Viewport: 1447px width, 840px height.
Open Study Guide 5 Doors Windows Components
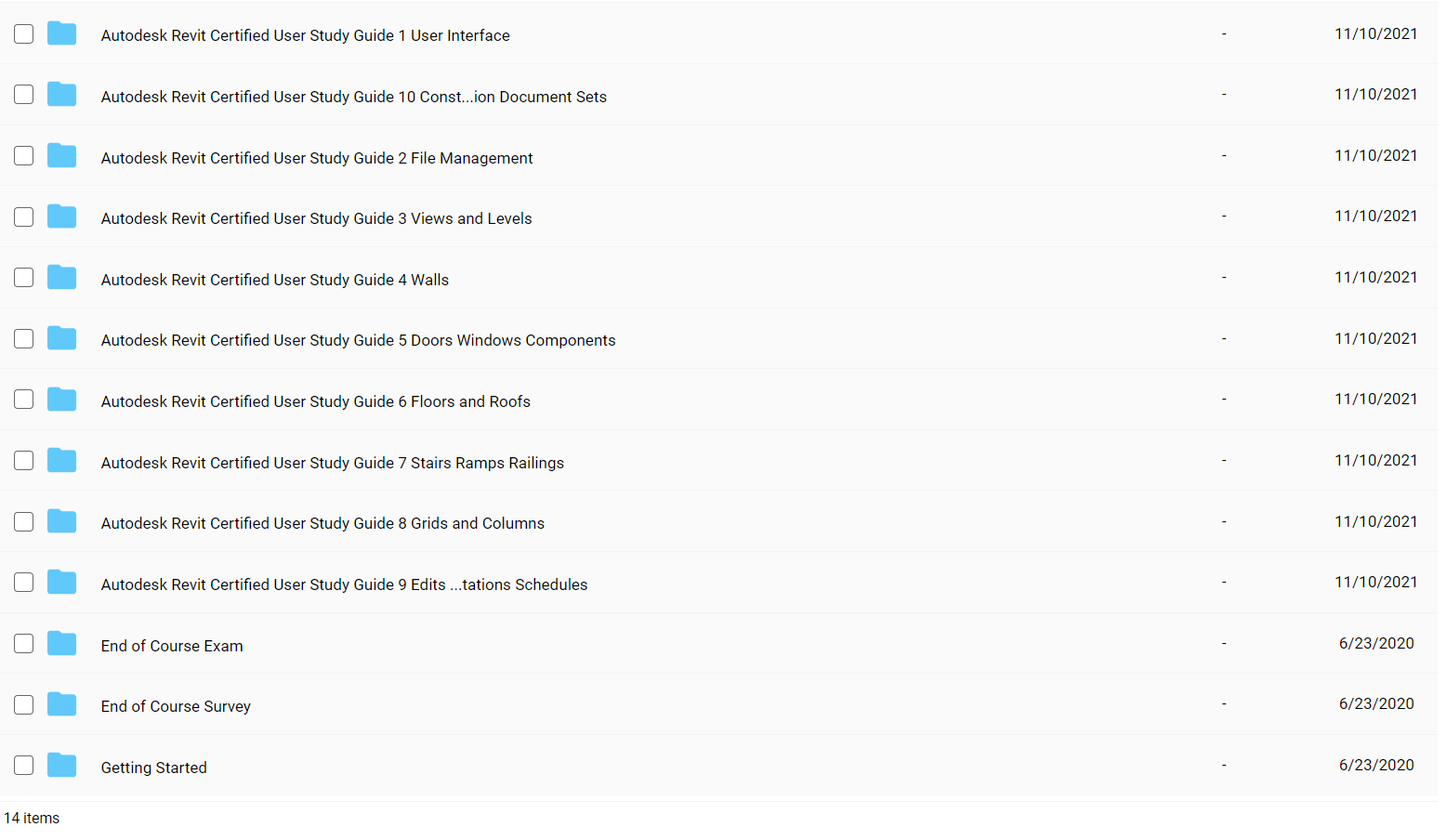358,340
